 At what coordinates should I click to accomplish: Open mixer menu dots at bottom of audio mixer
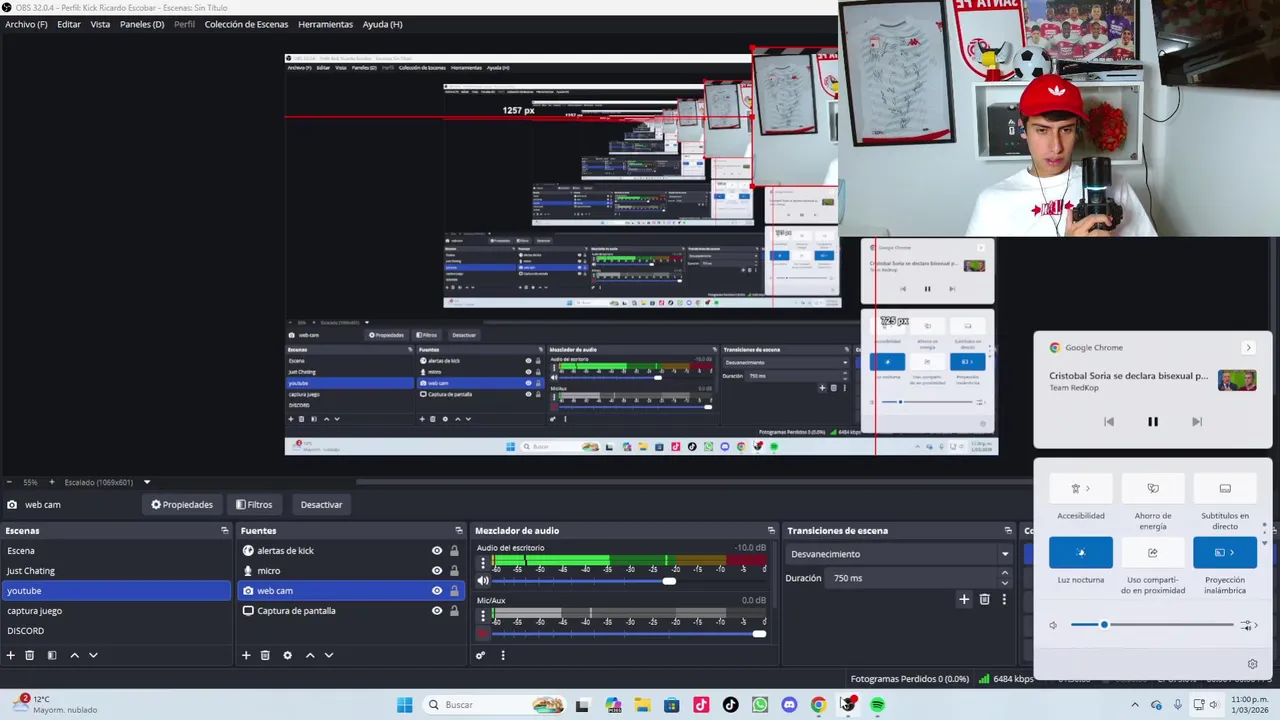point(503,655)
